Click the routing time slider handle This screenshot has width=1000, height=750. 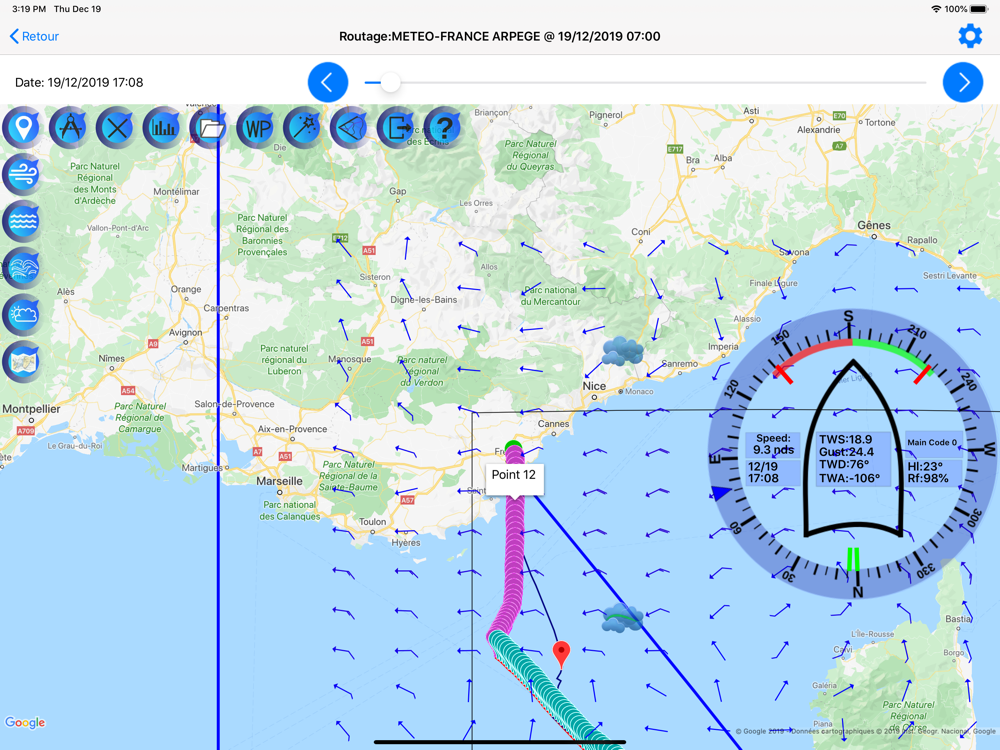[390, 82]
